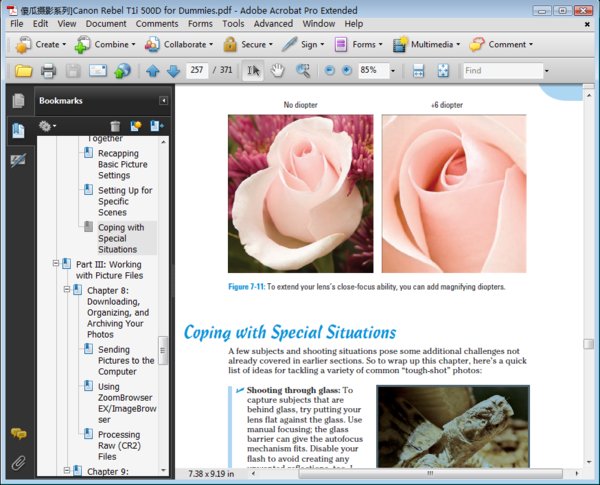Click the fit one full page icon

(443, 71)
